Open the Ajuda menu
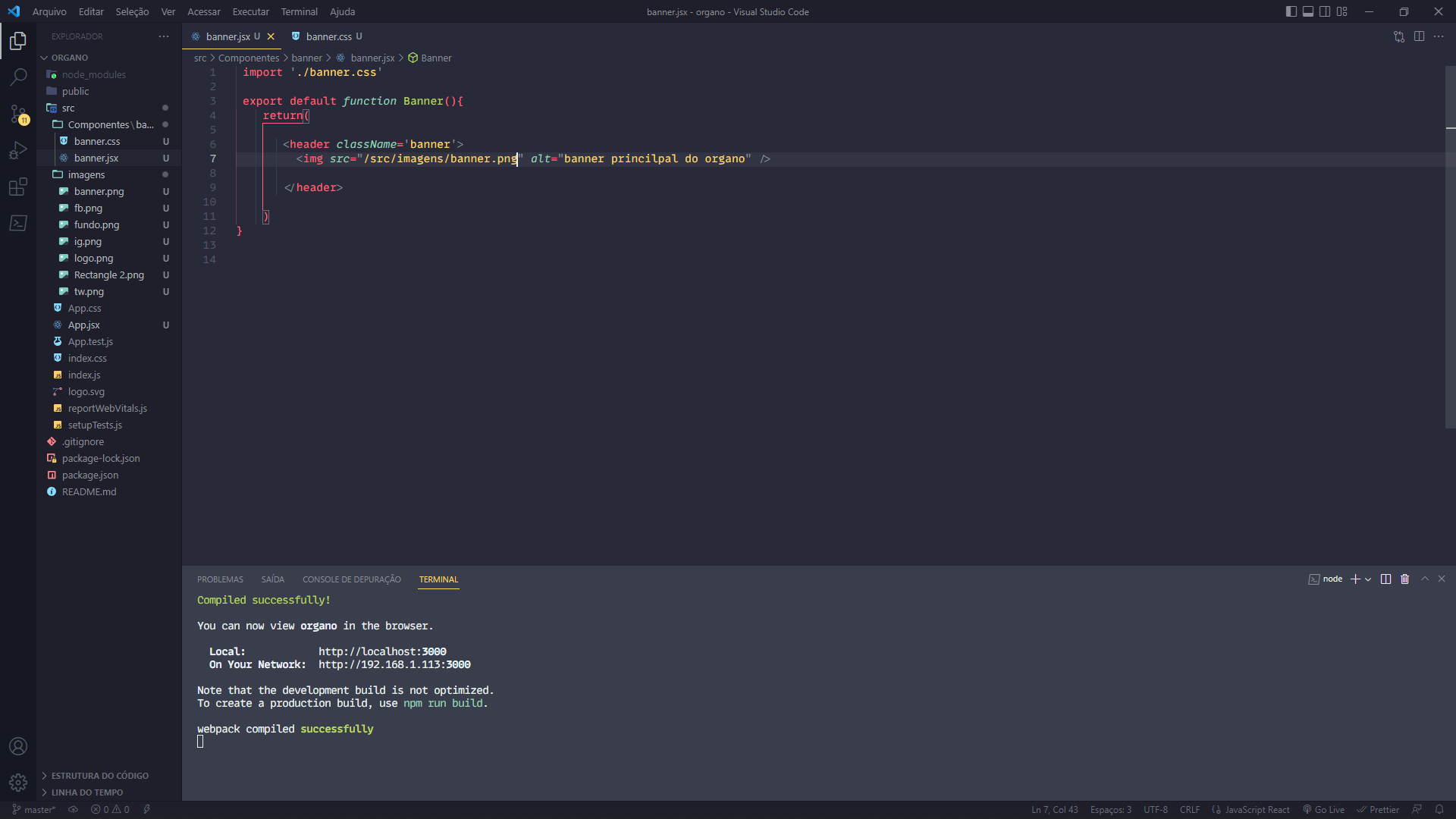1456x819 pixels. (342, 11)
